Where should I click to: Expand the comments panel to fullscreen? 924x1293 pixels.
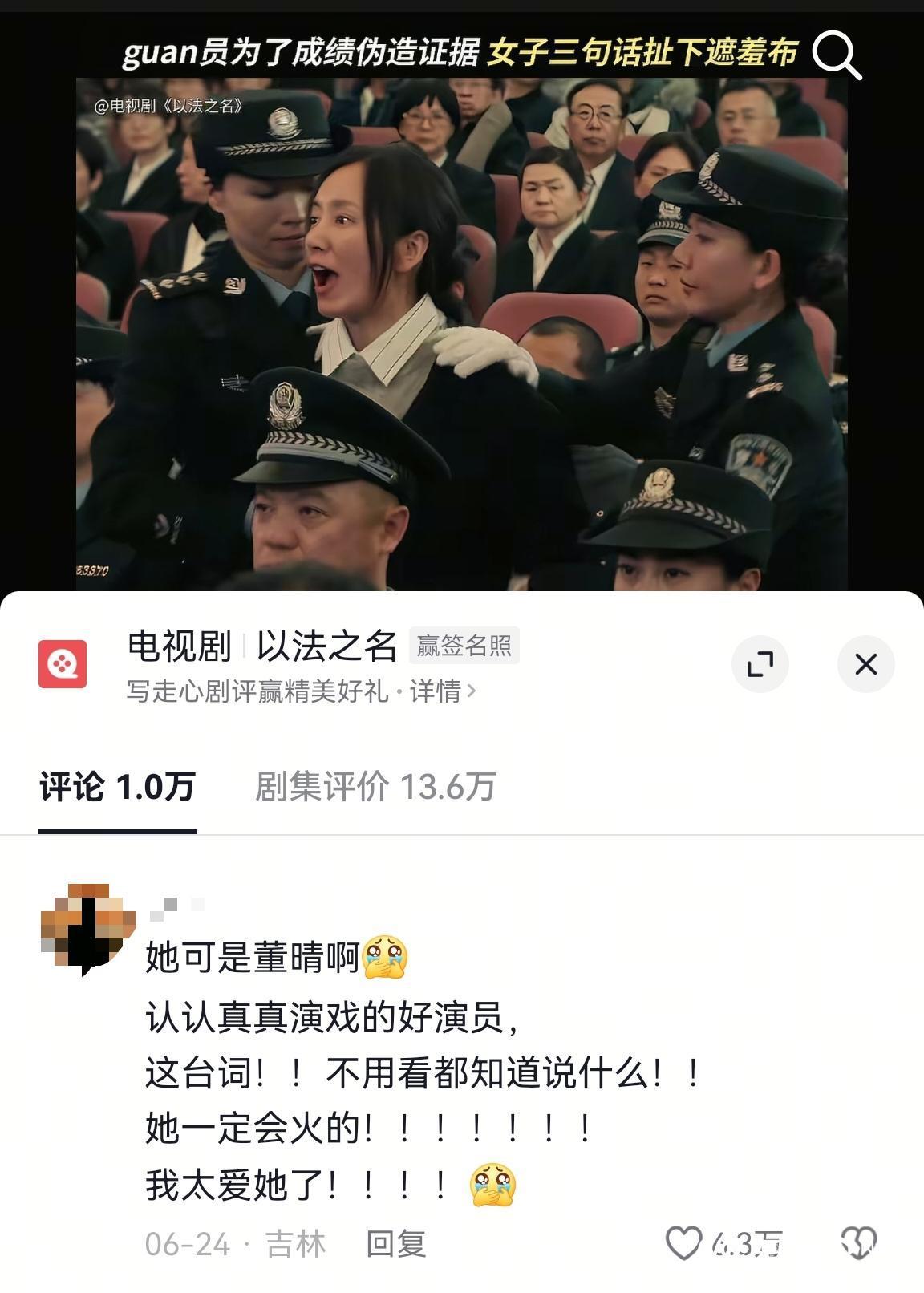pos(760,664)
